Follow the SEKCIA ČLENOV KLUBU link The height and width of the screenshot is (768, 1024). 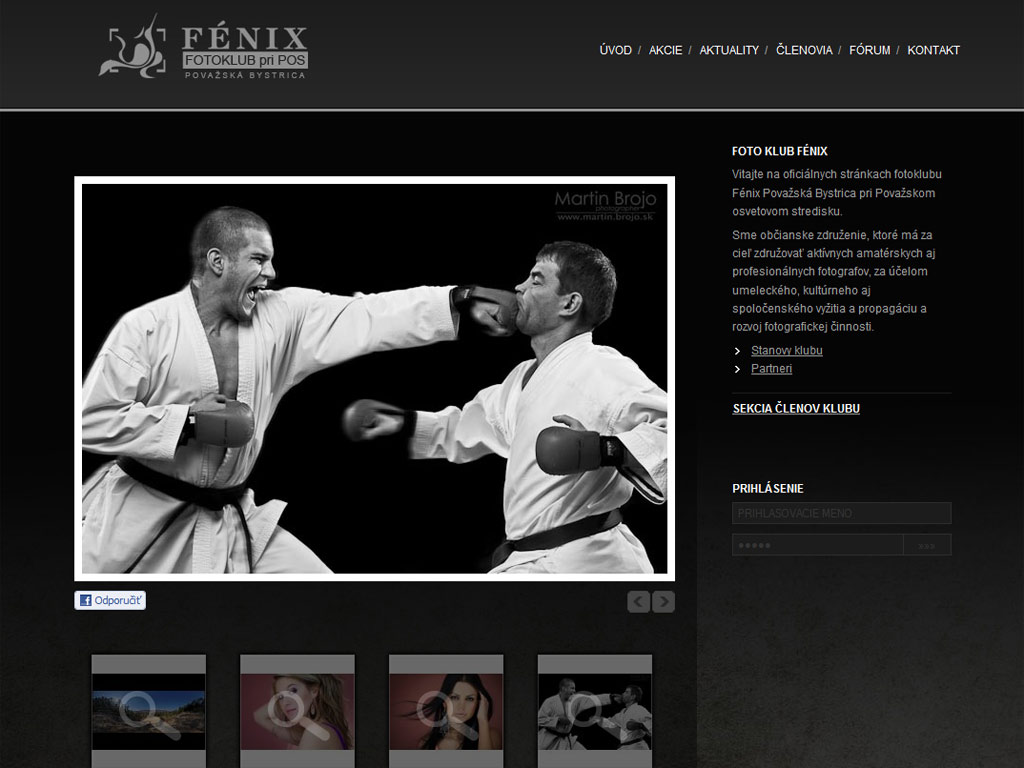tap(796, 409)
